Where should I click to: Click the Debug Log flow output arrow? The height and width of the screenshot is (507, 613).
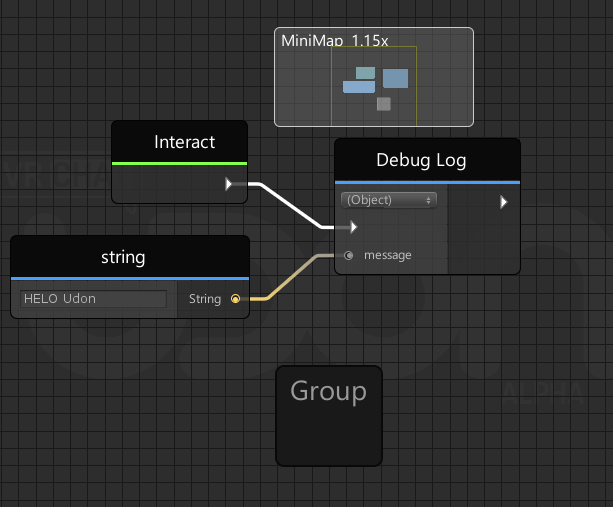(504, 202)
